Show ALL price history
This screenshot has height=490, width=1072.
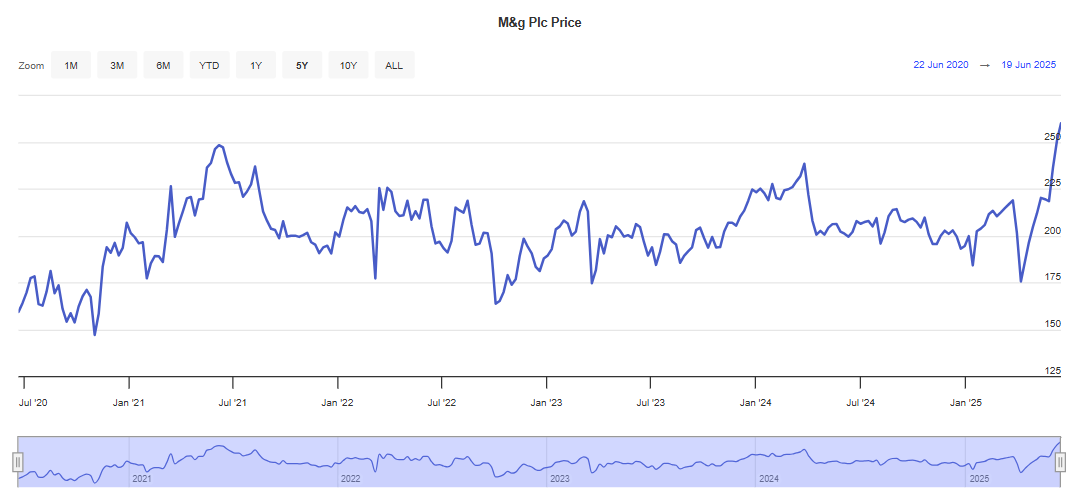[x=394, y=65]
